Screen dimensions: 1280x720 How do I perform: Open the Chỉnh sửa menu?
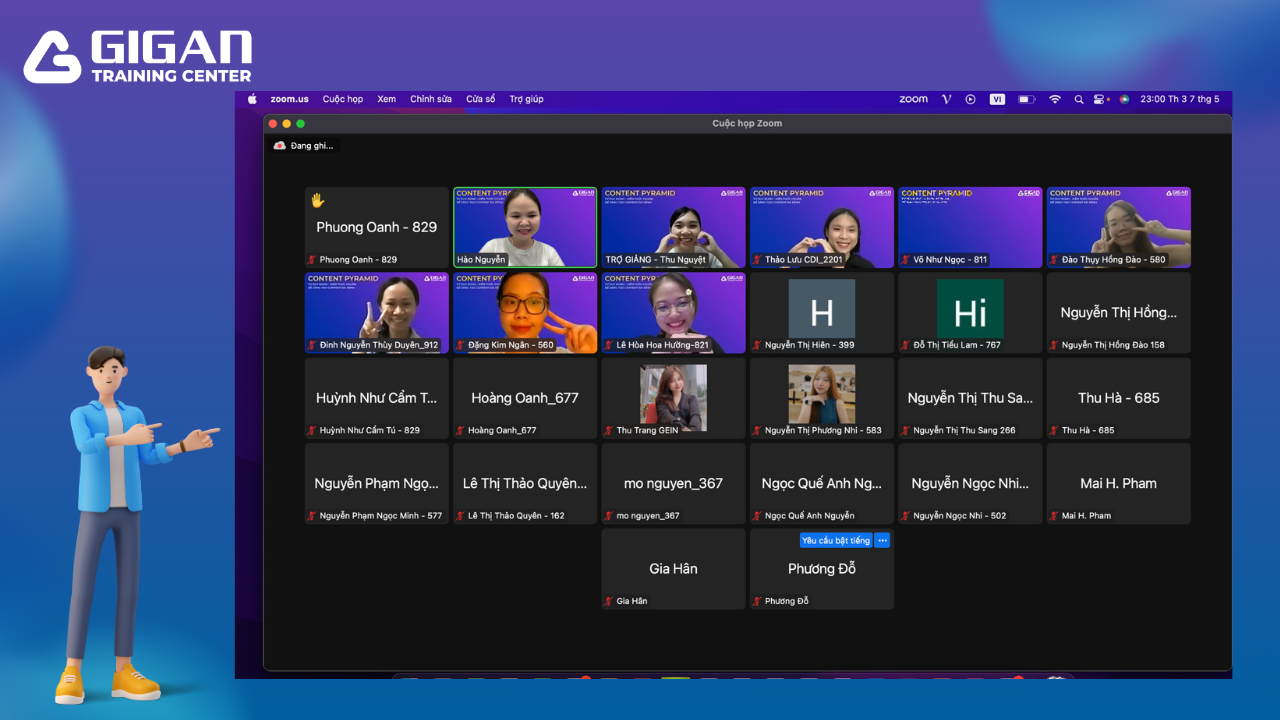tap(431, 99)
